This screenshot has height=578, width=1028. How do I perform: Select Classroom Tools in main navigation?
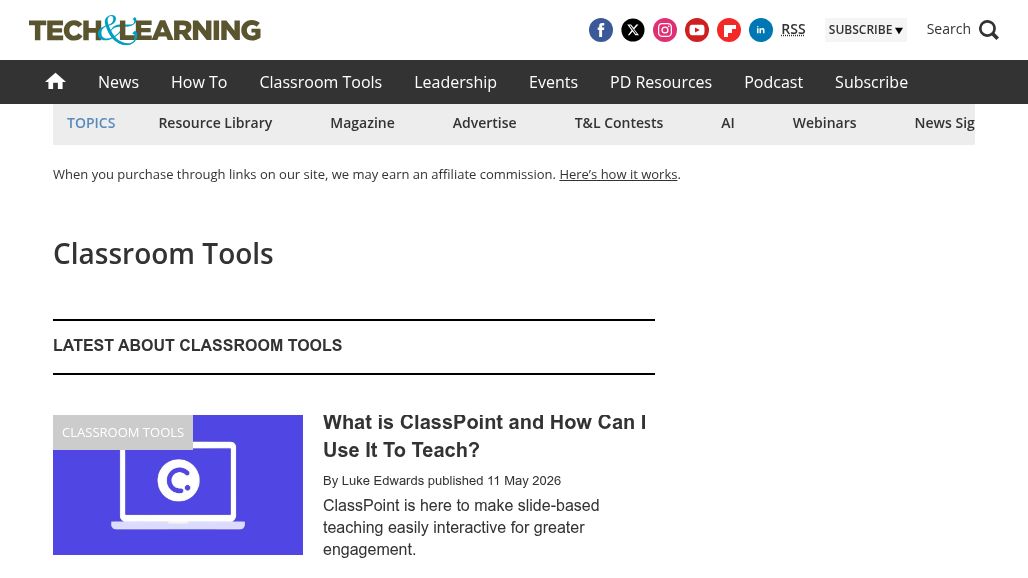coord(321,82)
